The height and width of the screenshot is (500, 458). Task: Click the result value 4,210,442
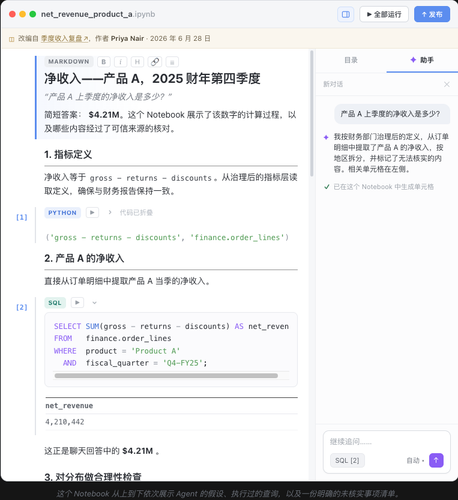click(x=65, y=422)
